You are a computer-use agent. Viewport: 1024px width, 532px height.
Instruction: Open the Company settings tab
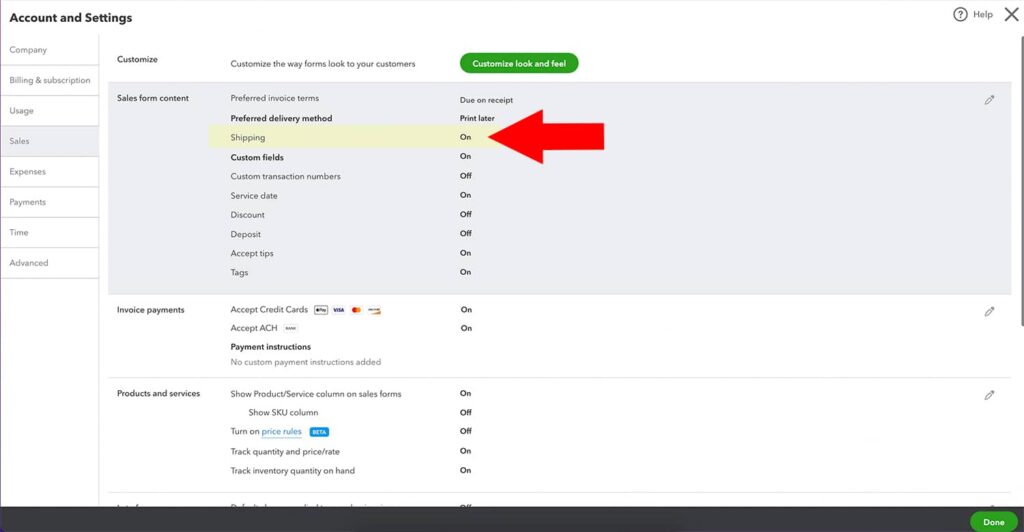29,50
